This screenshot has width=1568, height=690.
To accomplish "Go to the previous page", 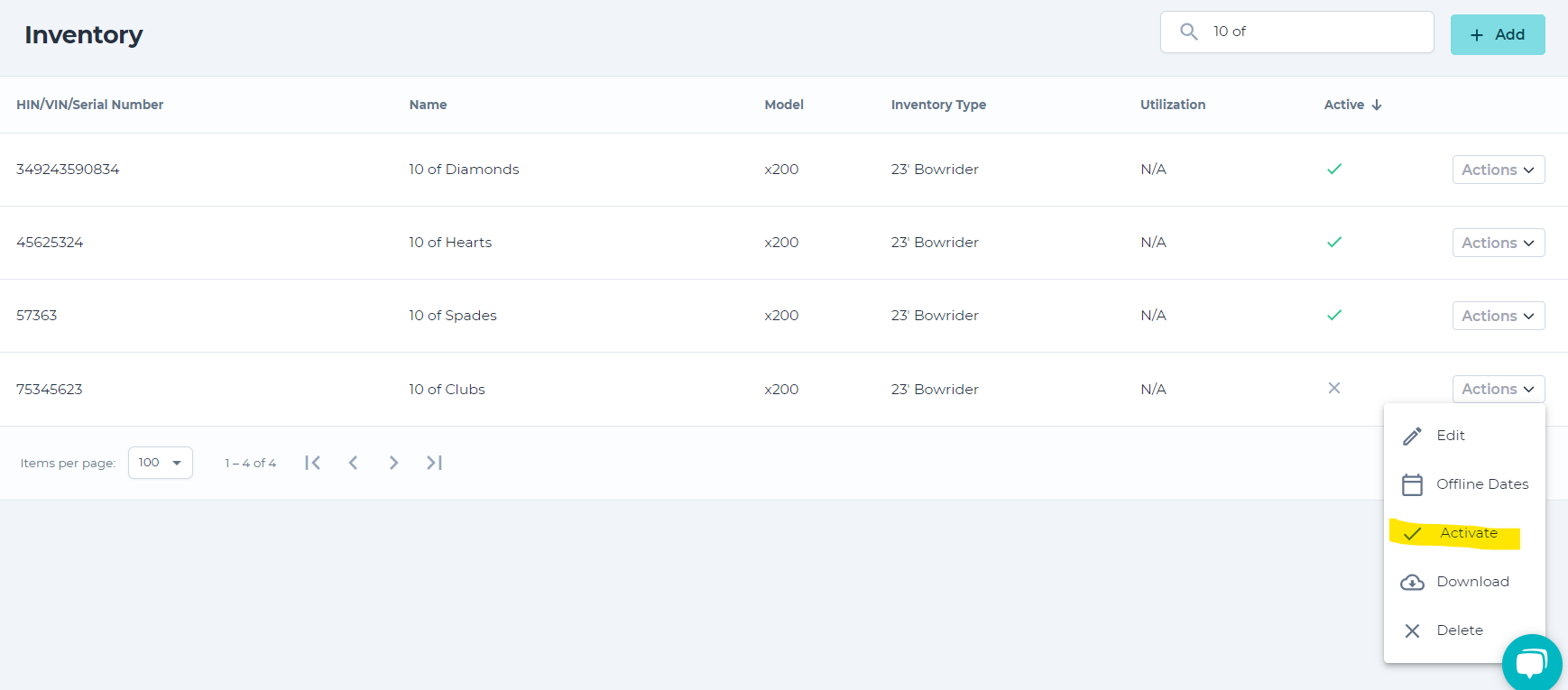I will point(354,463).
